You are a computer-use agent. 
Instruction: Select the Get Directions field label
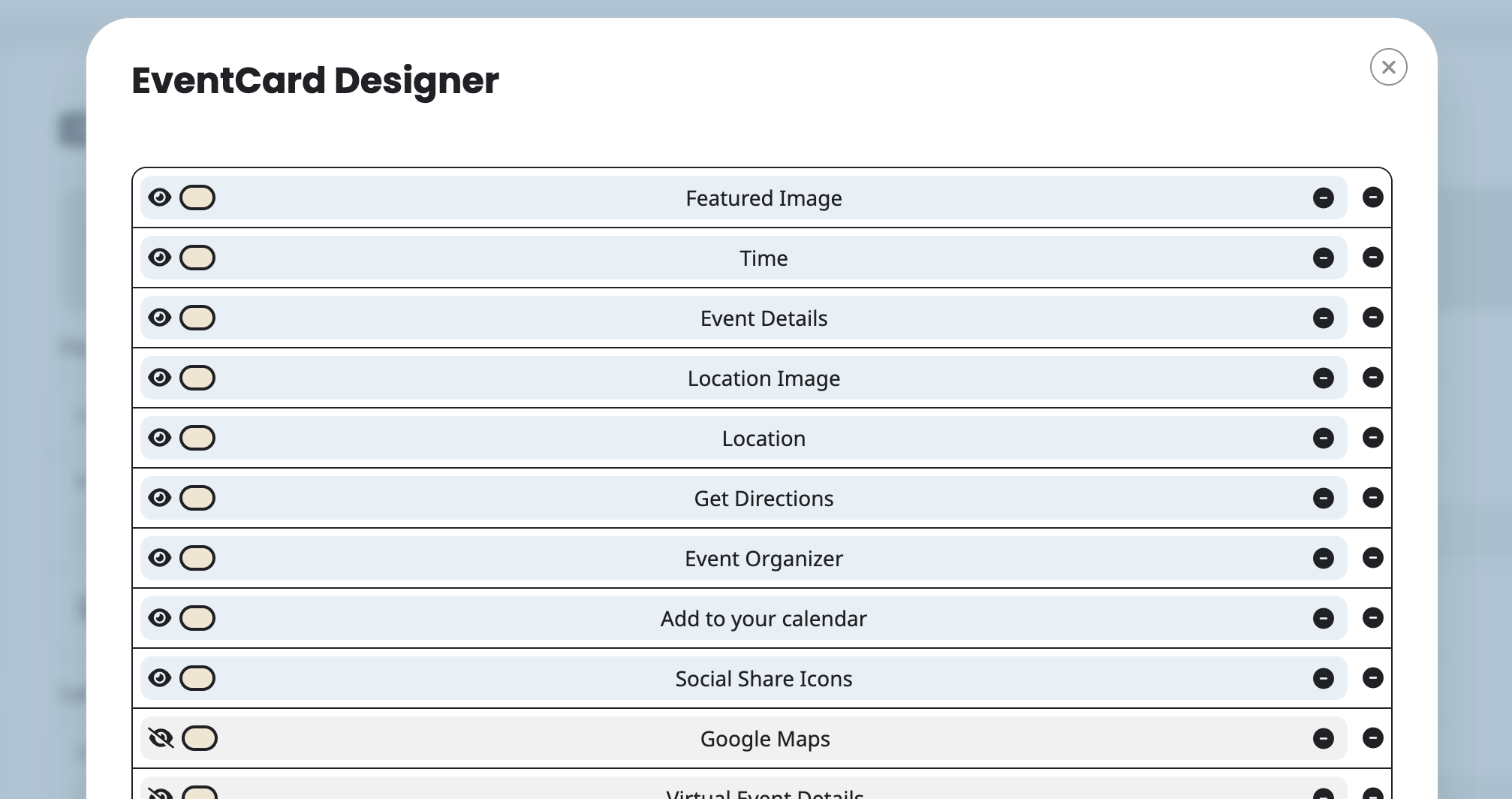coord(764,499)
